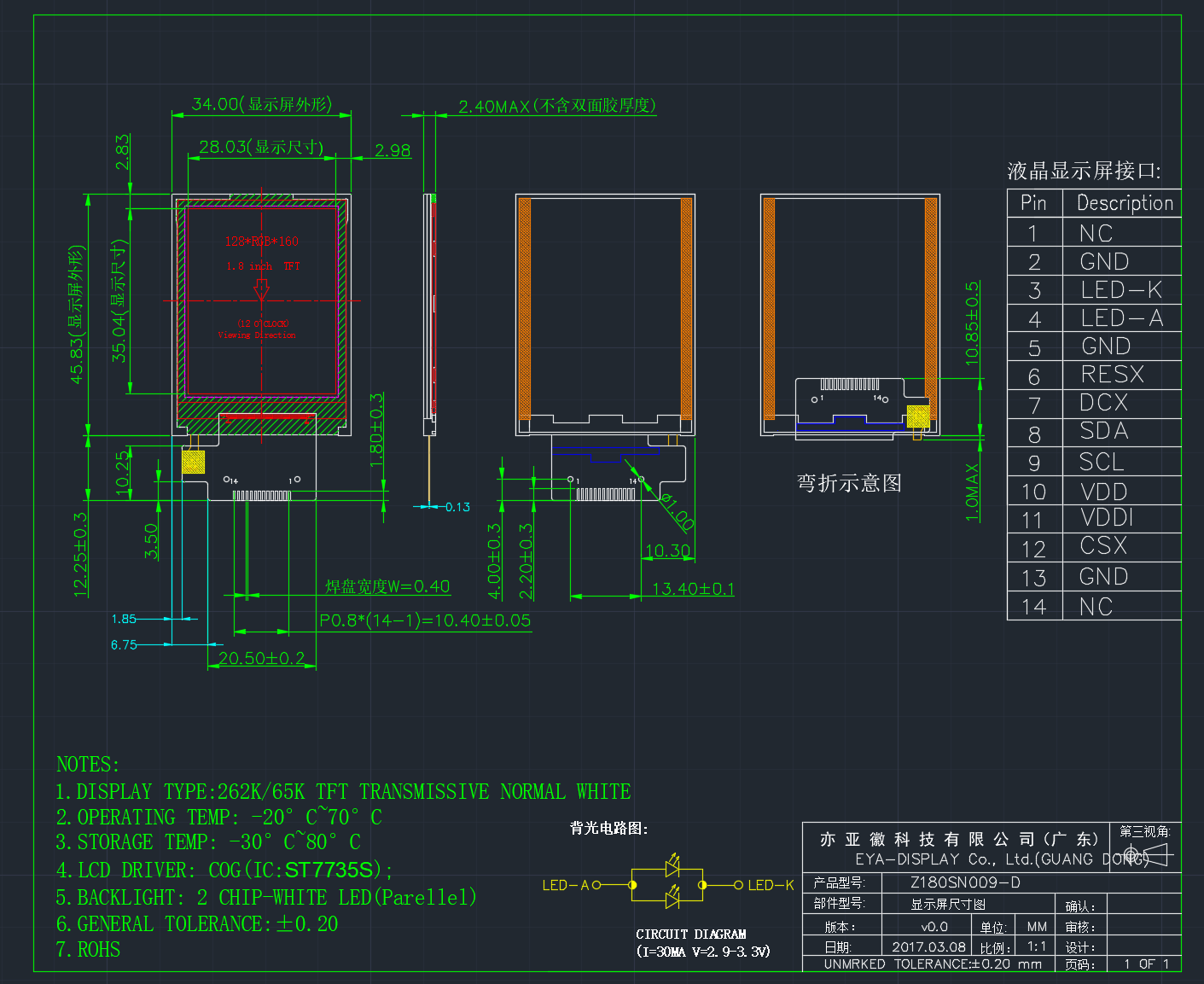Click the BACKLIGHT note line
Image resolution: width=1204 pixels, height=984 pixels.
click(266, 897)
